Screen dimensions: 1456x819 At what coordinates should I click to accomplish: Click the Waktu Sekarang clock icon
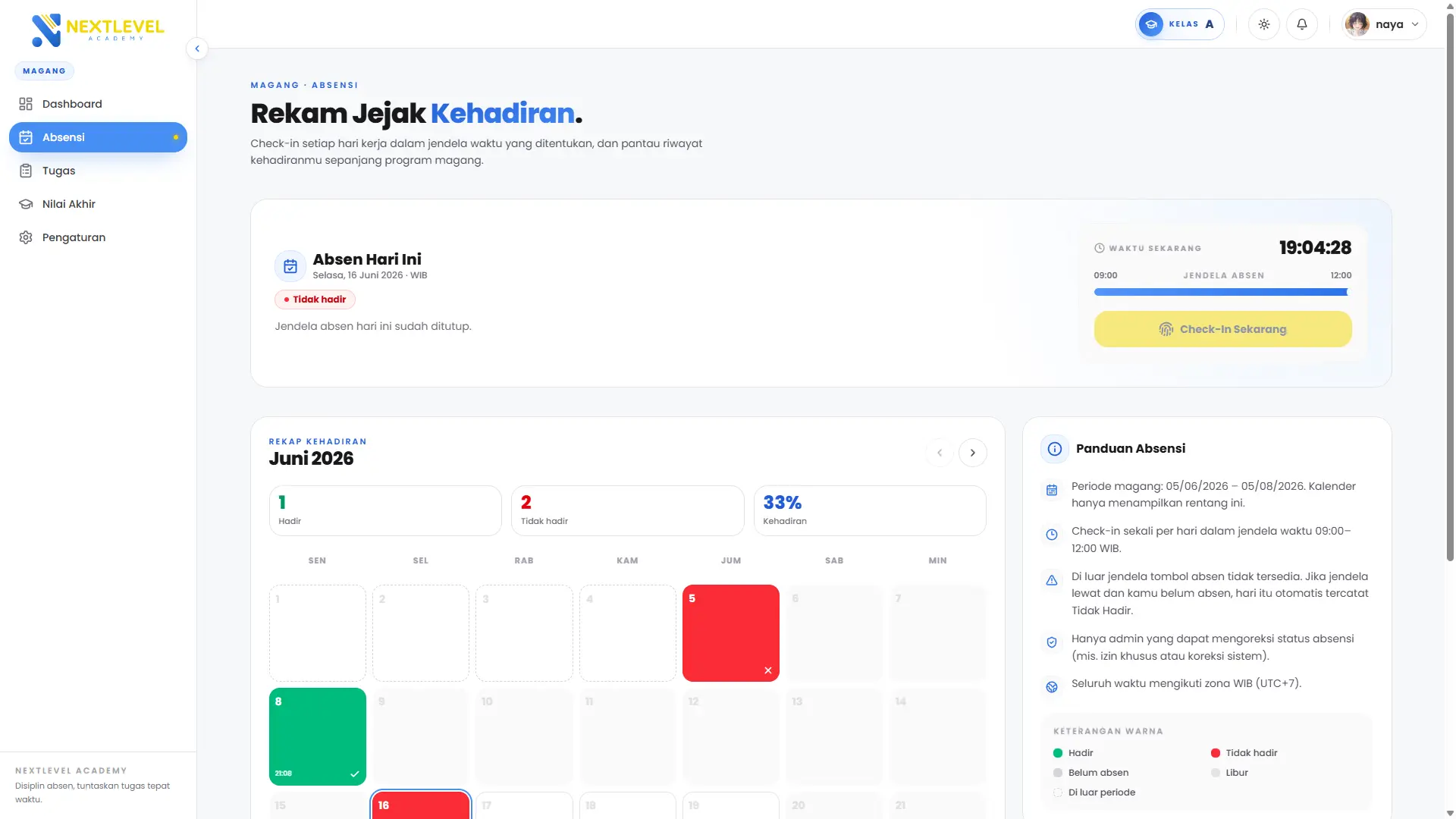coord(1100,248)
